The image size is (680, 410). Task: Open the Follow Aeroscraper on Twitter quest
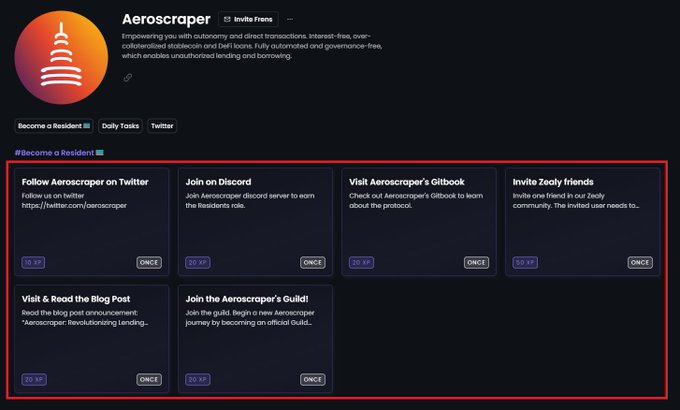92,222
